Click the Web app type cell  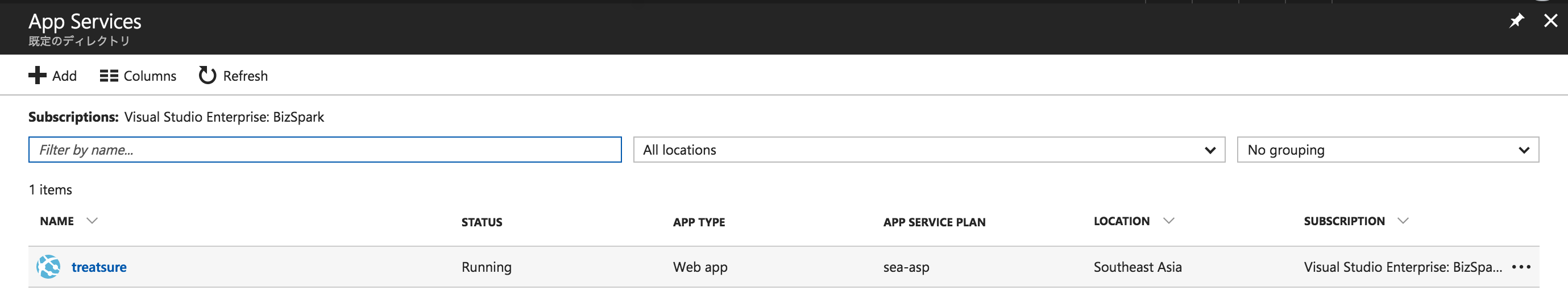coord(700,267)
